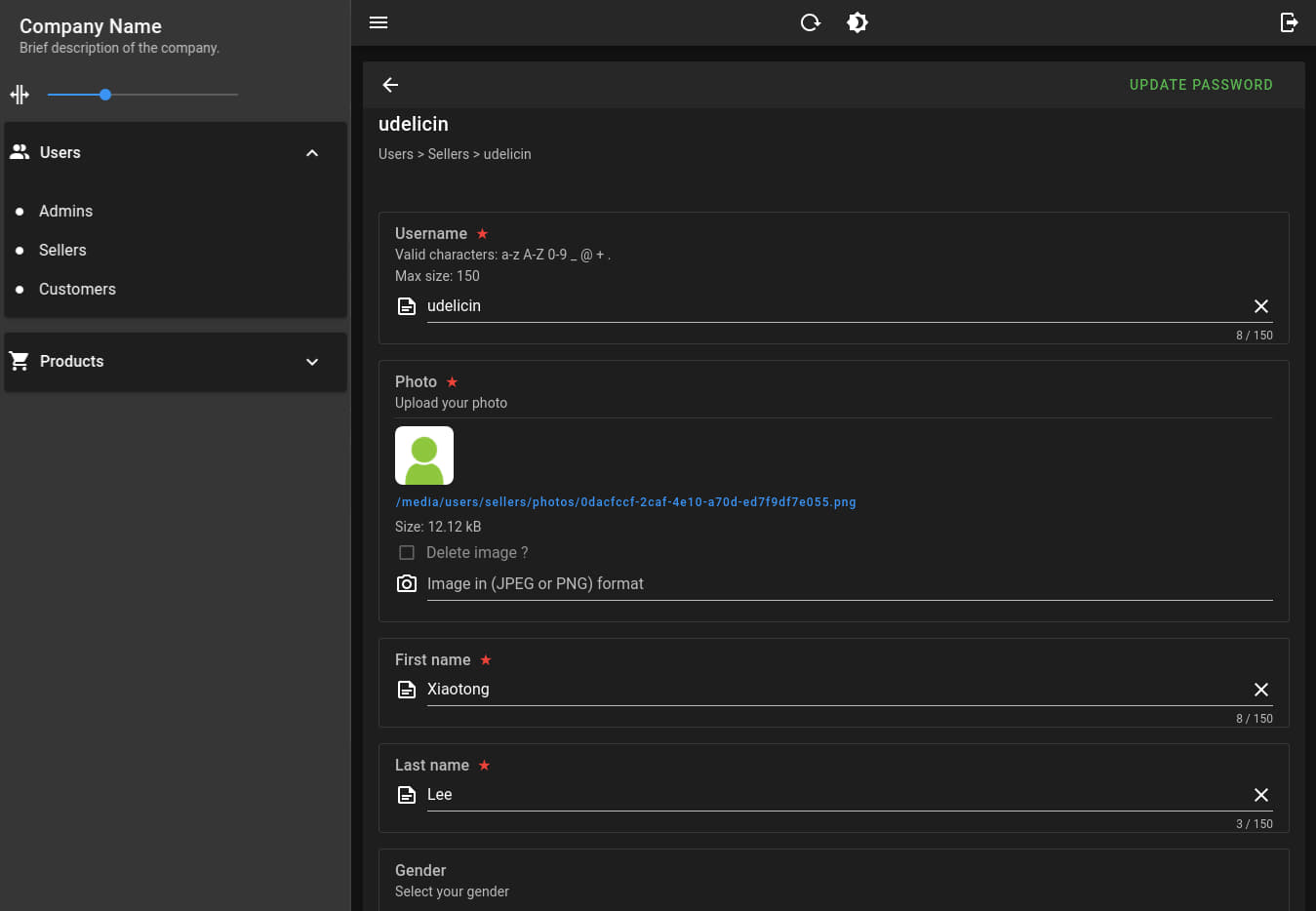This screenshot has width=1316, height=911.
Task: Open Admins in the sidebar
Action: [x=65, y=211]
